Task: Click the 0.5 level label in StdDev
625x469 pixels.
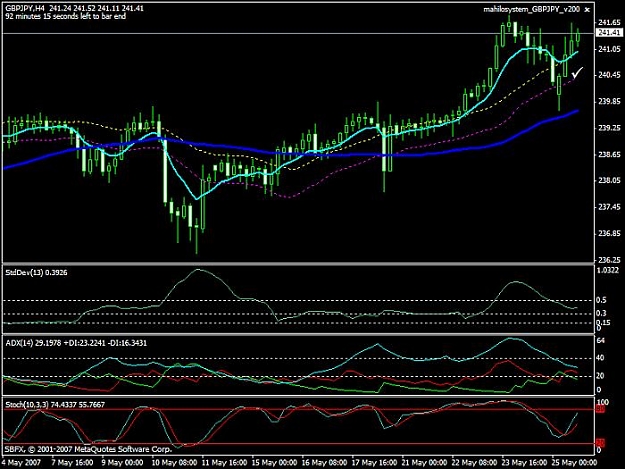Action: pyautogui.click(x=601, y=300)
